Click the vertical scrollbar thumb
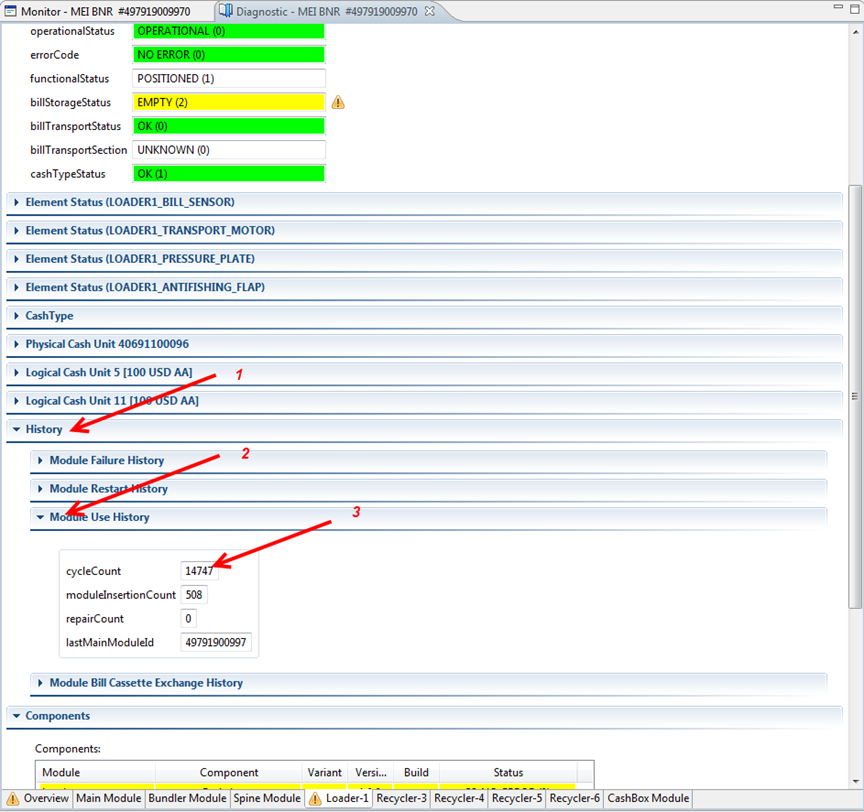This screenshot has height=812, width=864. pos(854,395)
